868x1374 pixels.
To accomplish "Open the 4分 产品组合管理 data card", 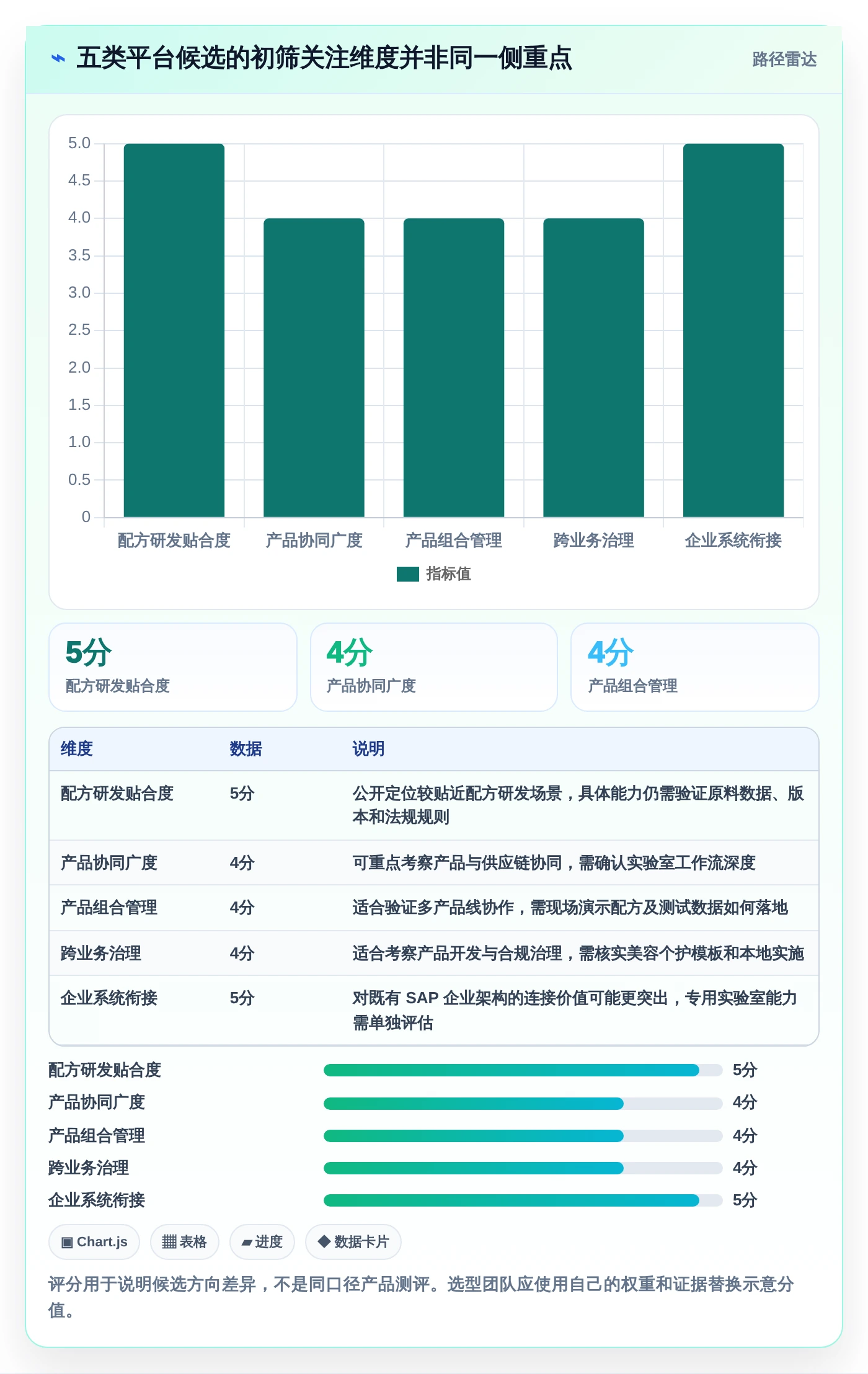I will [x=695, y=667].
